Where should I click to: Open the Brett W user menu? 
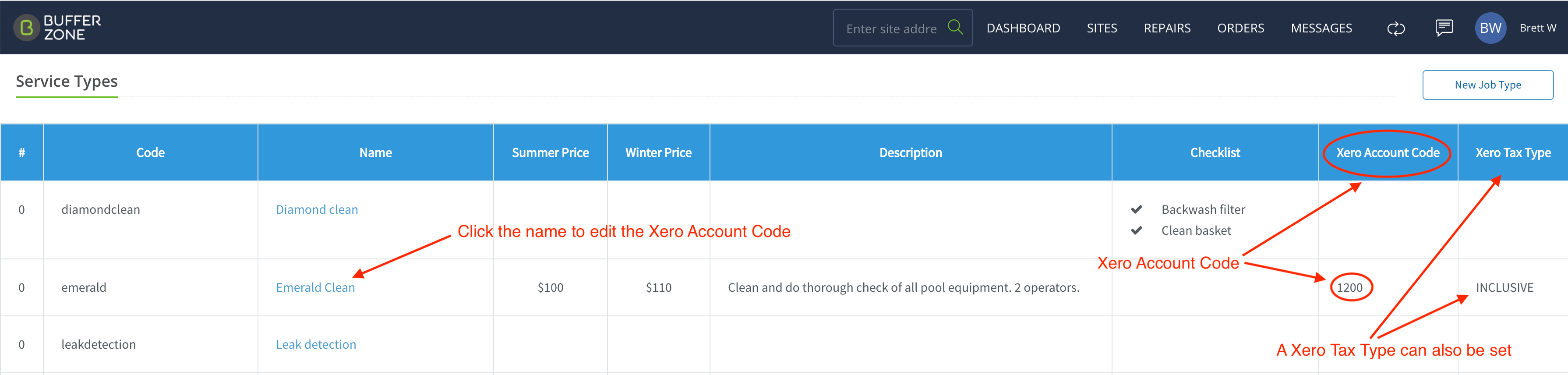1538,28
